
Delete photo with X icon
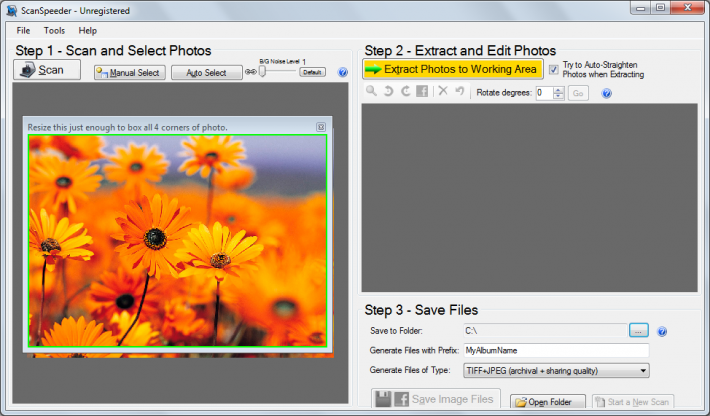pos(443,91)
